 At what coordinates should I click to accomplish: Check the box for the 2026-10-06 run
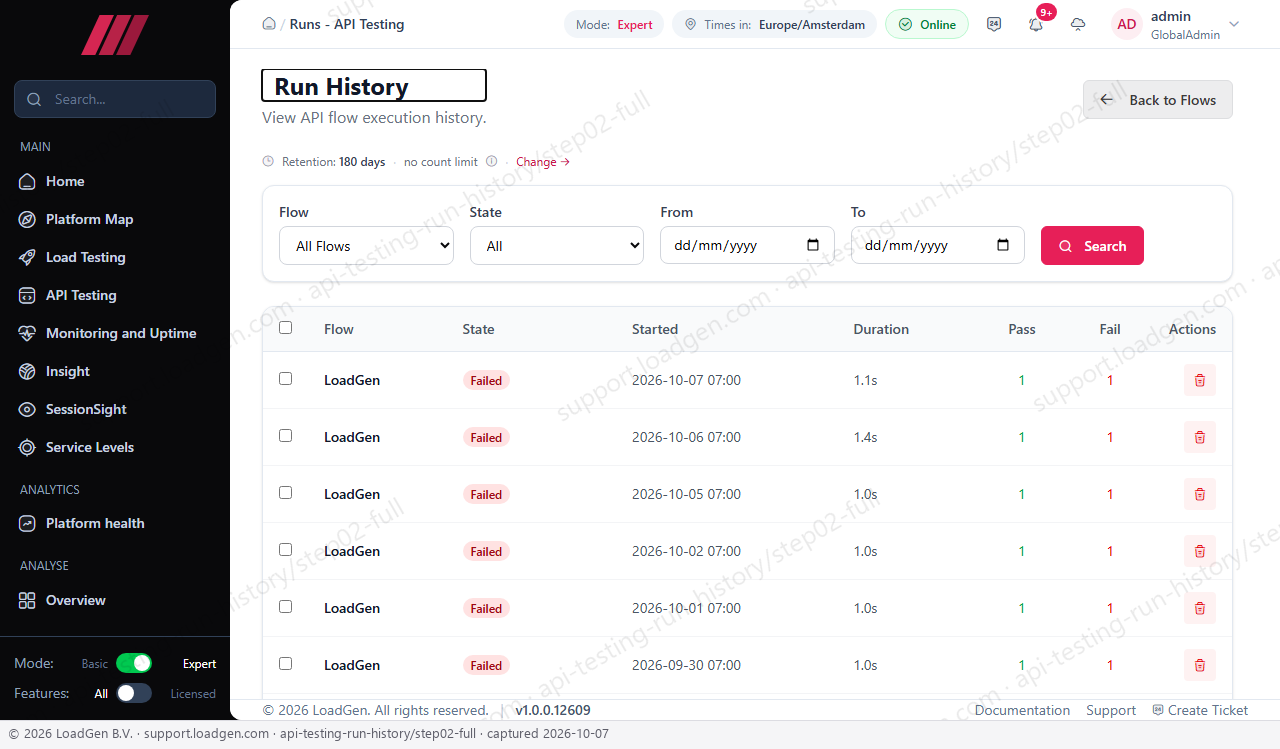(x=286, y=436)
